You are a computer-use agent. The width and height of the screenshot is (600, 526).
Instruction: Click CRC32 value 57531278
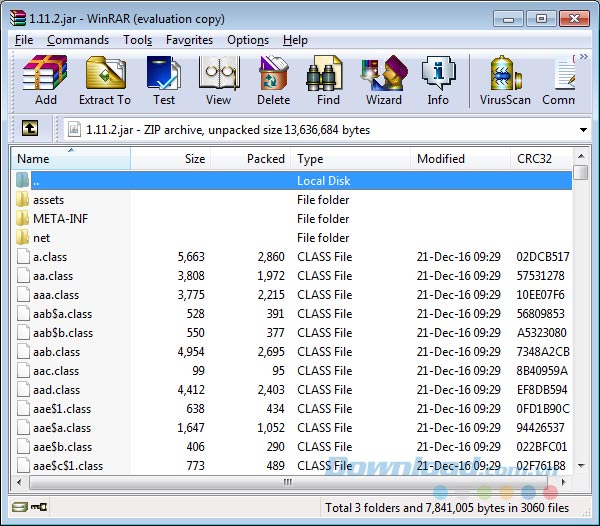pos(540,276)
